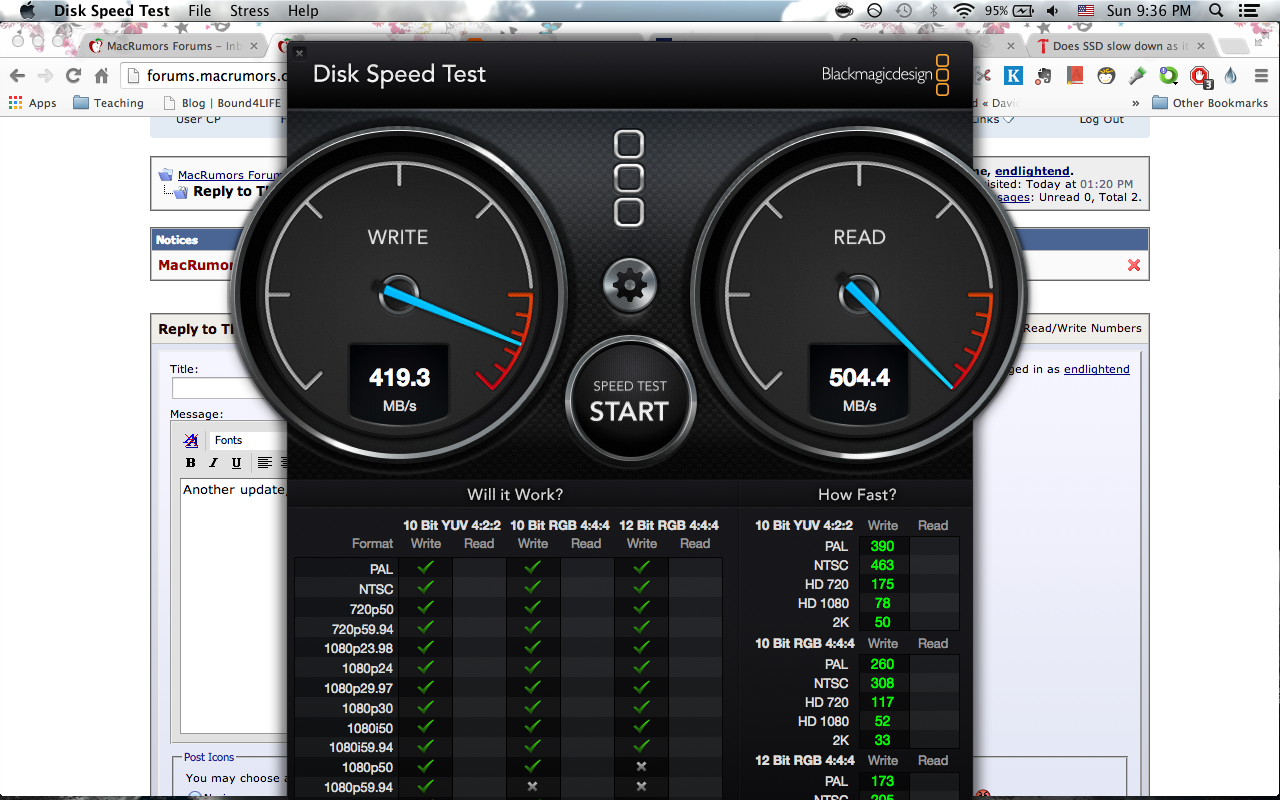The height and width of the screenshot is (800, 1280).
Task: Open the volume control in menu bar
Action: (1053, 11)
